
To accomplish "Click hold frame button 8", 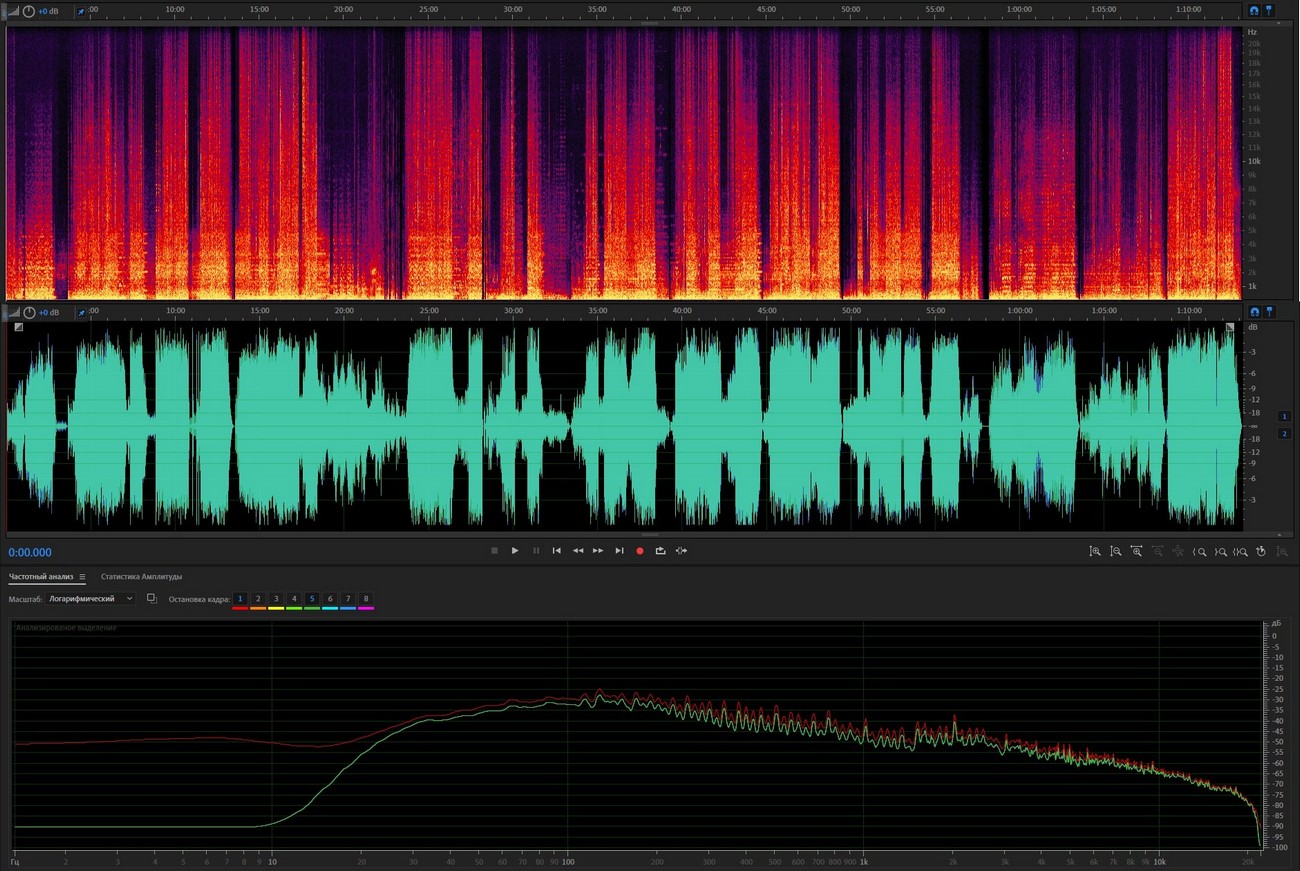I will 366,599.
